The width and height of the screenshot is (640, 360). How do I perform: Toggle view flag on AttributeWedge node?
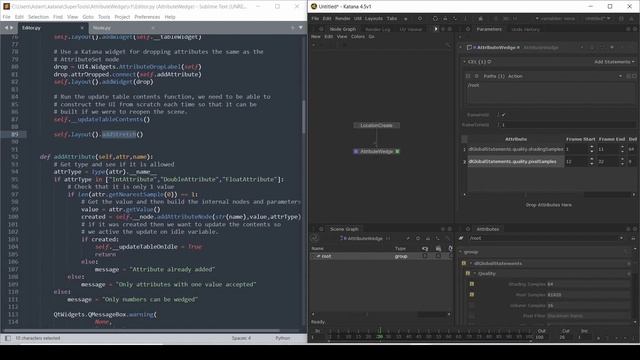point(356,151)
